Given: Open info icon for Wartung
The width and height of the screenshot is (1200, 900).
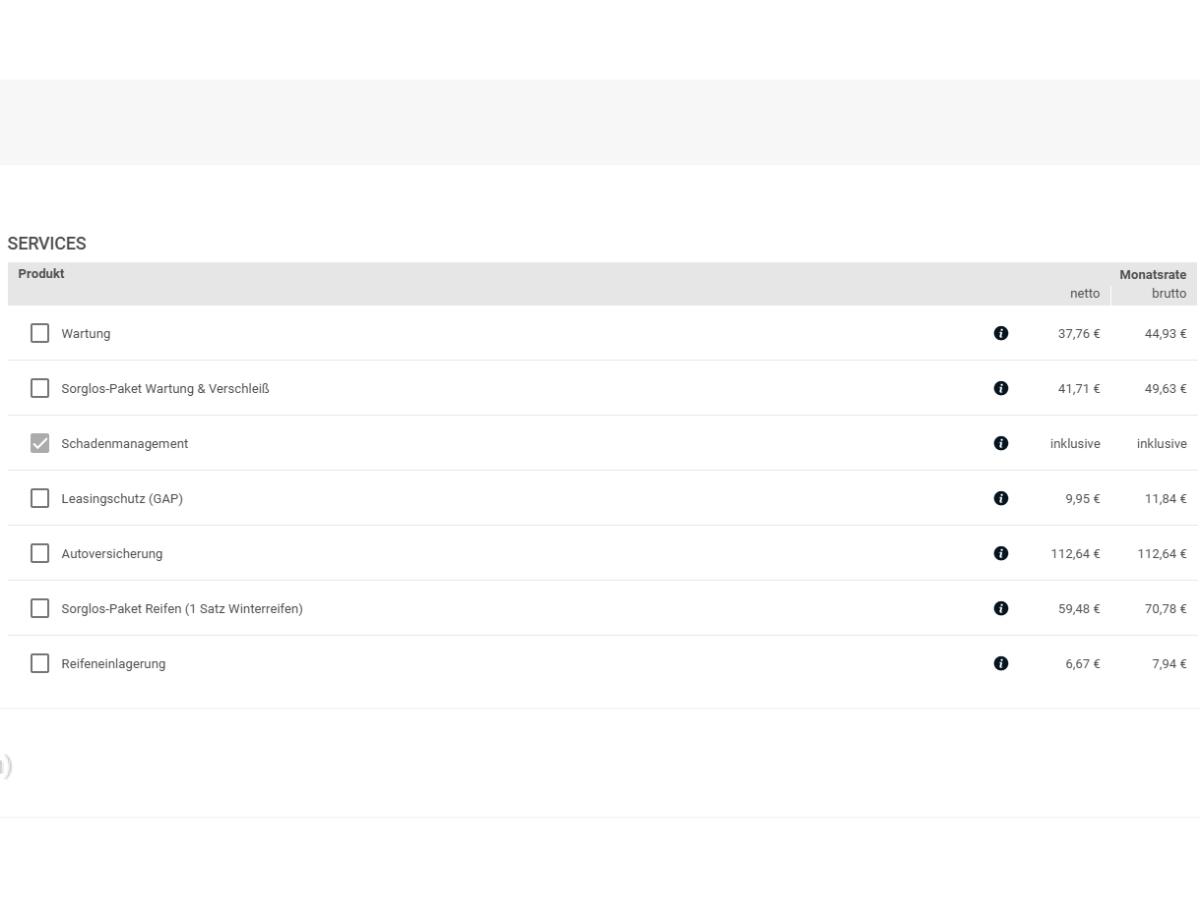Looking at the screenshot, I should 1001,333.
